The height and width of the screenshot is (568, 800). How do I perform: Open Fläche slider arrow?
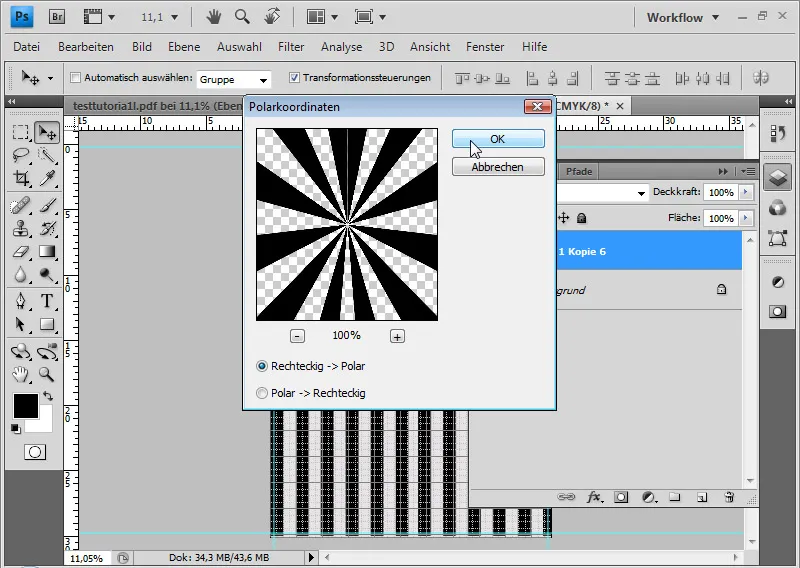[x=746, y=218]
